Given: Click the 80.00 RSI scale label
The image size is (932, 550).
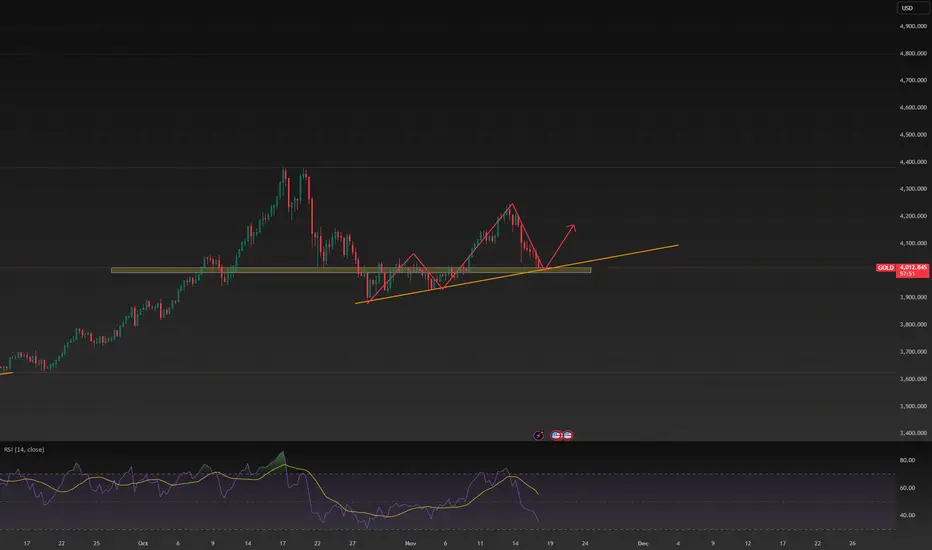Looking at the screenshot, I should click(x=907, y=460).
